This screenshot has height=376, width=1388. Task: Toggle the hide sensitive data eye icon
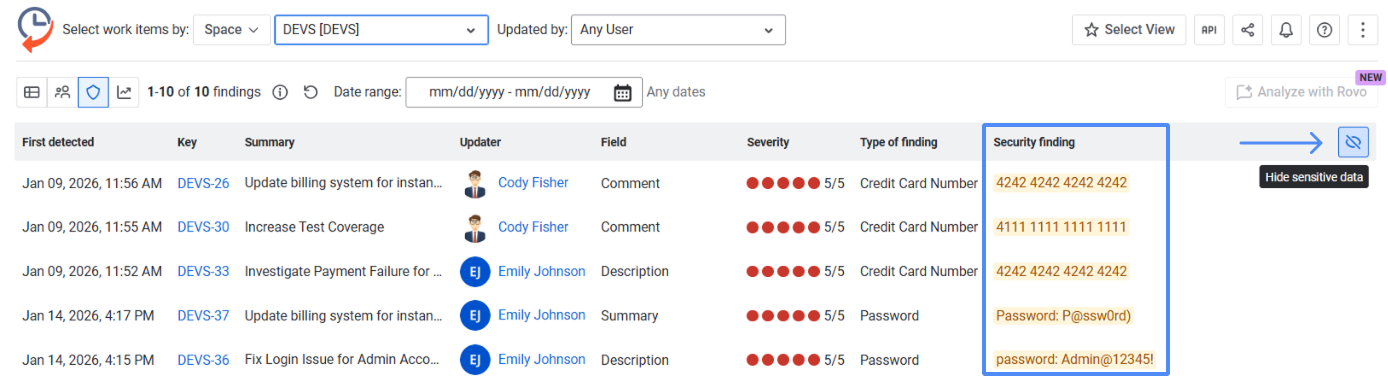(1353, 142)
